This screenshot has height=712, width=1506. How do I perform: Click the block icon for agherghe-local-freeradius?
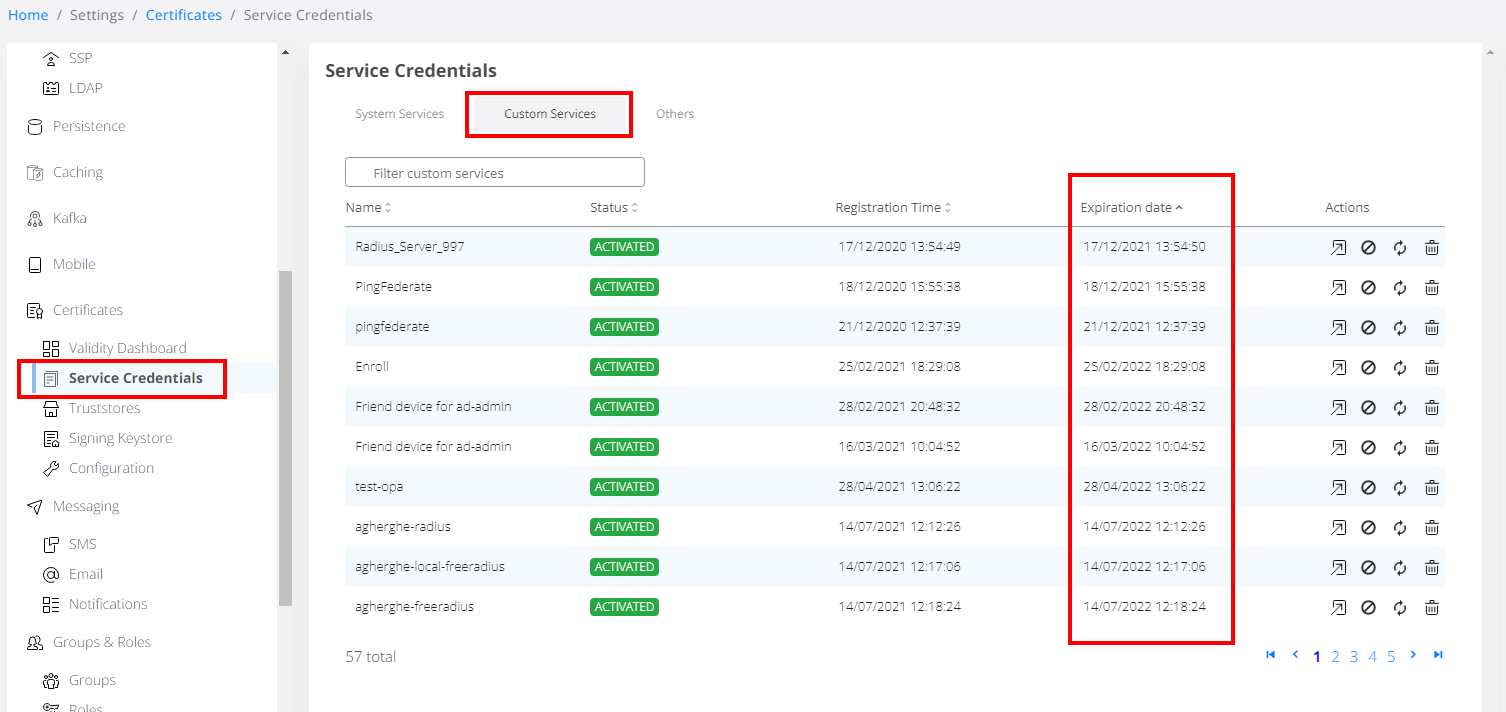pyautogui.click(x=1369, y=567)
